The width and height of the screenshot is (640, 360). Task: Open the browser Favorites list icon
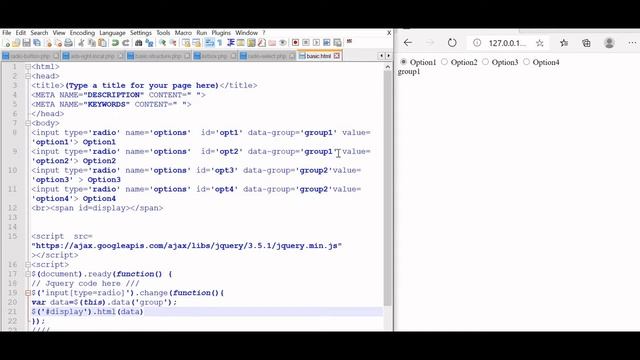(x=564, y=42)
